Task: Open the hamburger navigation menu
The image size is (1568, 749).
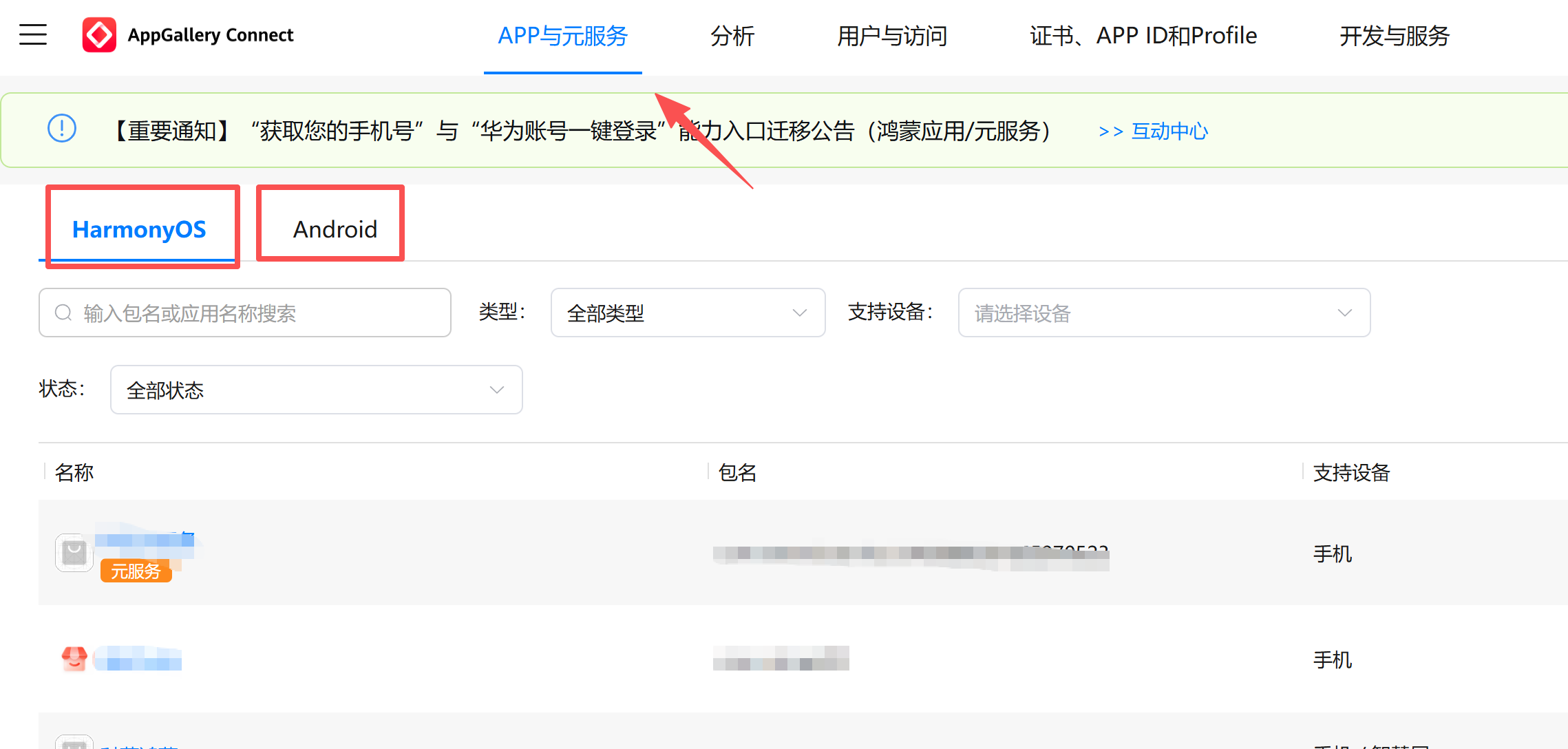Action: click(33, 34)
